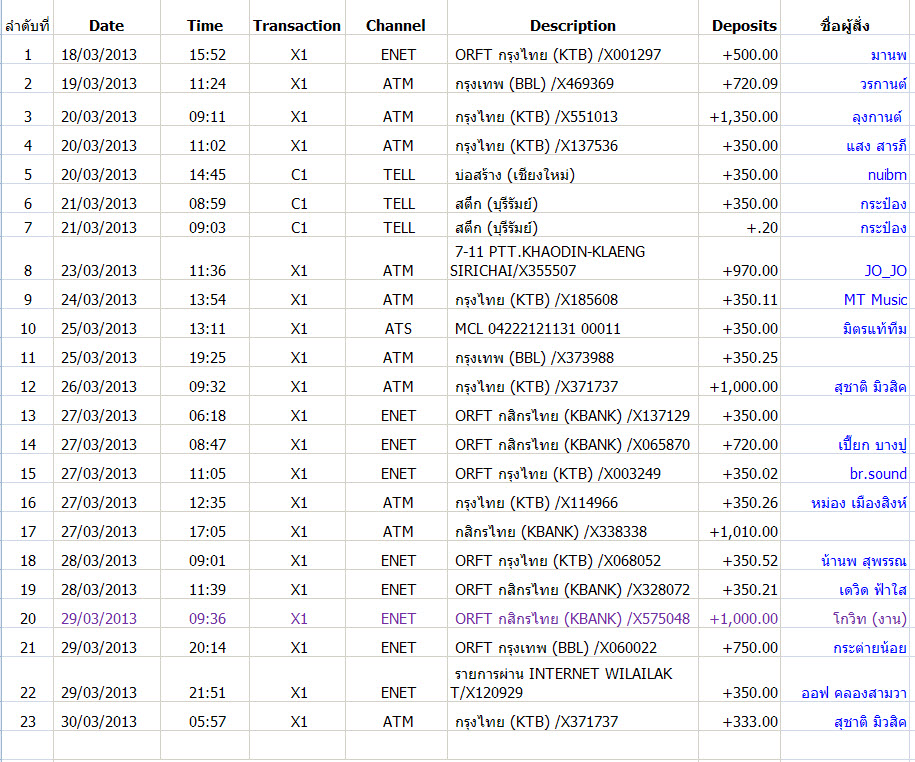Click name cell เดวิด ฟ้าใส
This screenshot has height=762, width=915.
[x=873, y=590]
